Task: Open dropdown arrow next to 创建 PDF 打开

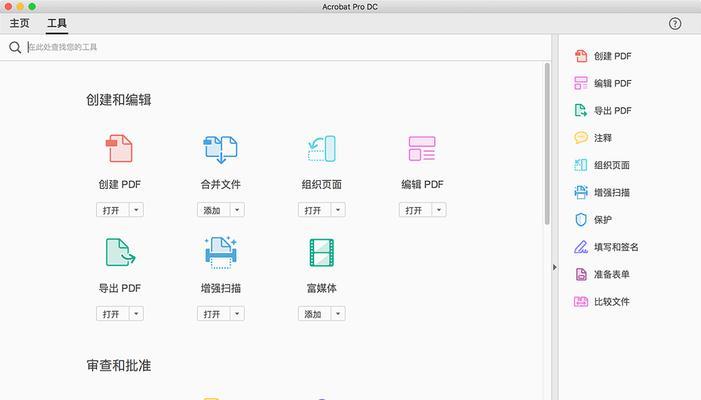Action: pos(136,210)
